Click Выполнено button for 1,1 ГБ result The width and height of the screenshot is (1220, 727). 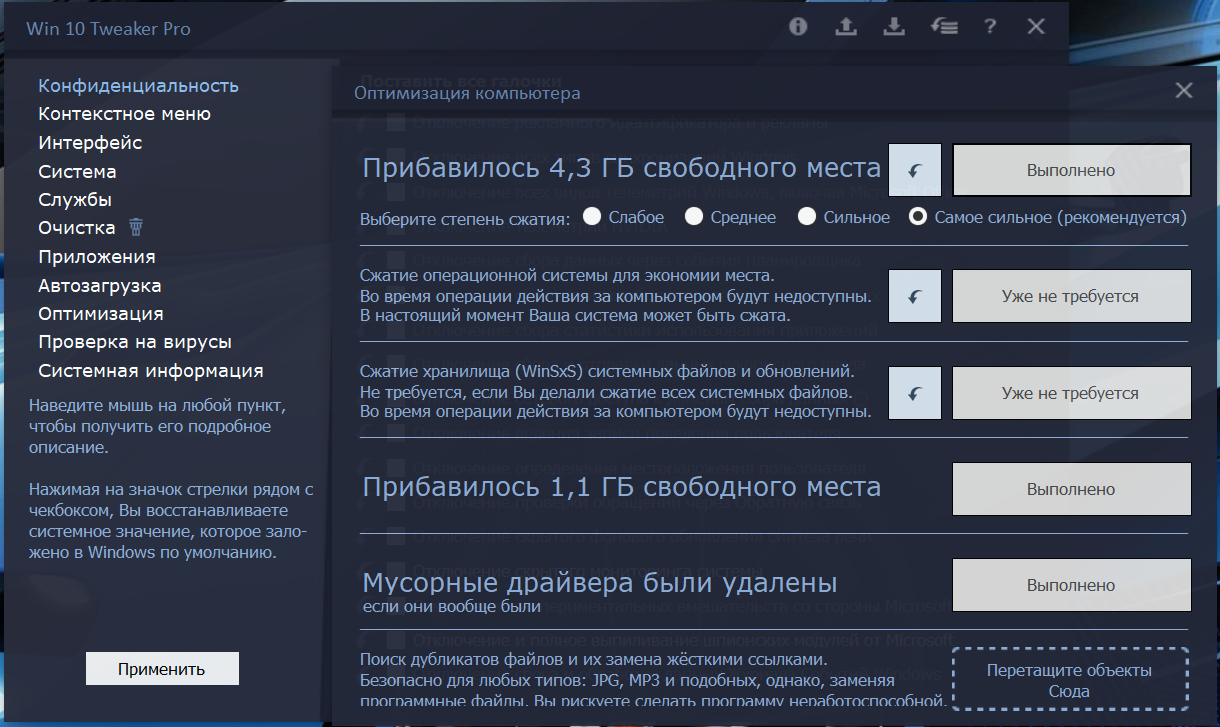pyautogui.click(x=1071, y=489)
